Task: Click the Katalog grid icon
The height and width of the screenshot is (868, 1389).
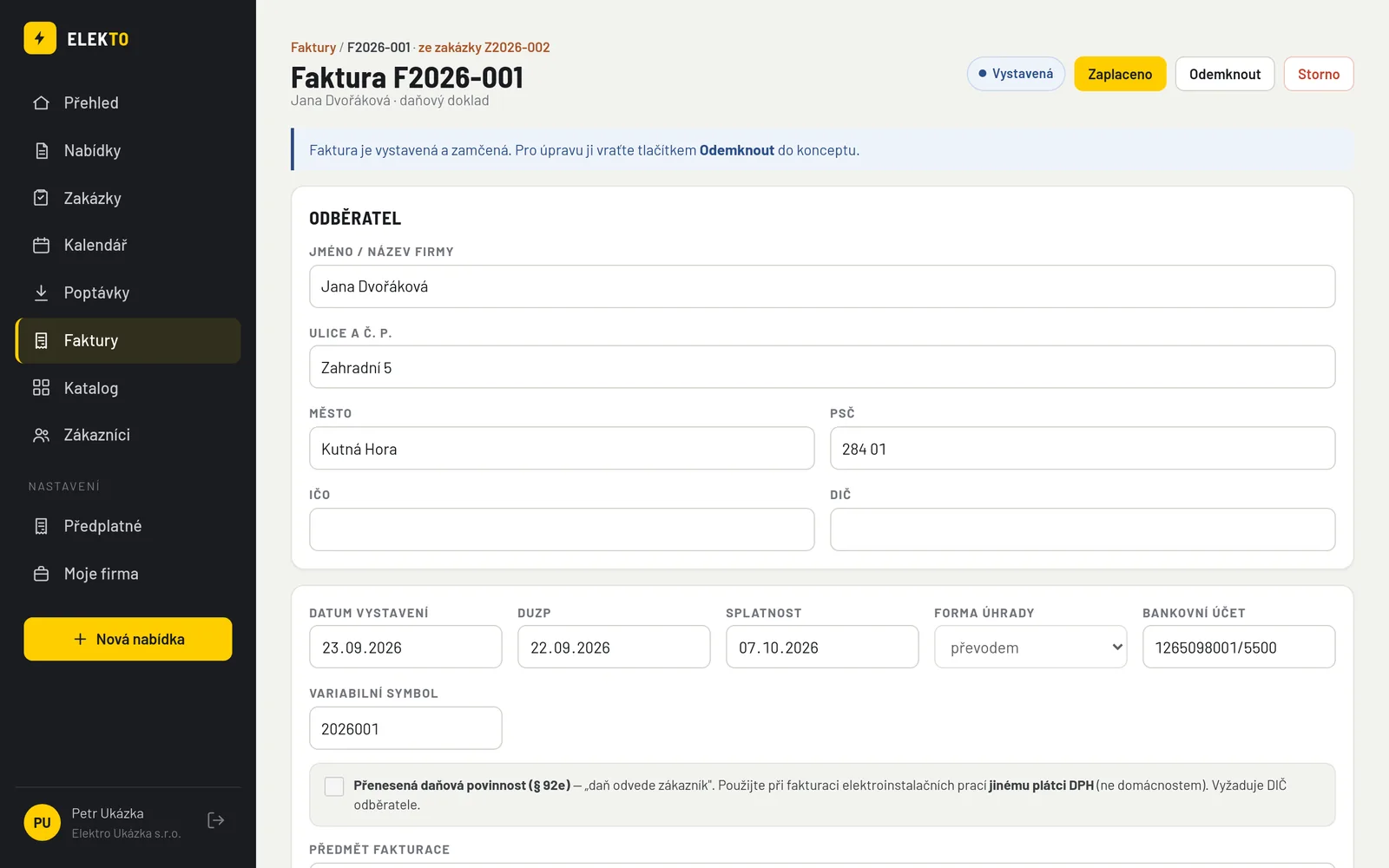Action: (x=41, y=387)
